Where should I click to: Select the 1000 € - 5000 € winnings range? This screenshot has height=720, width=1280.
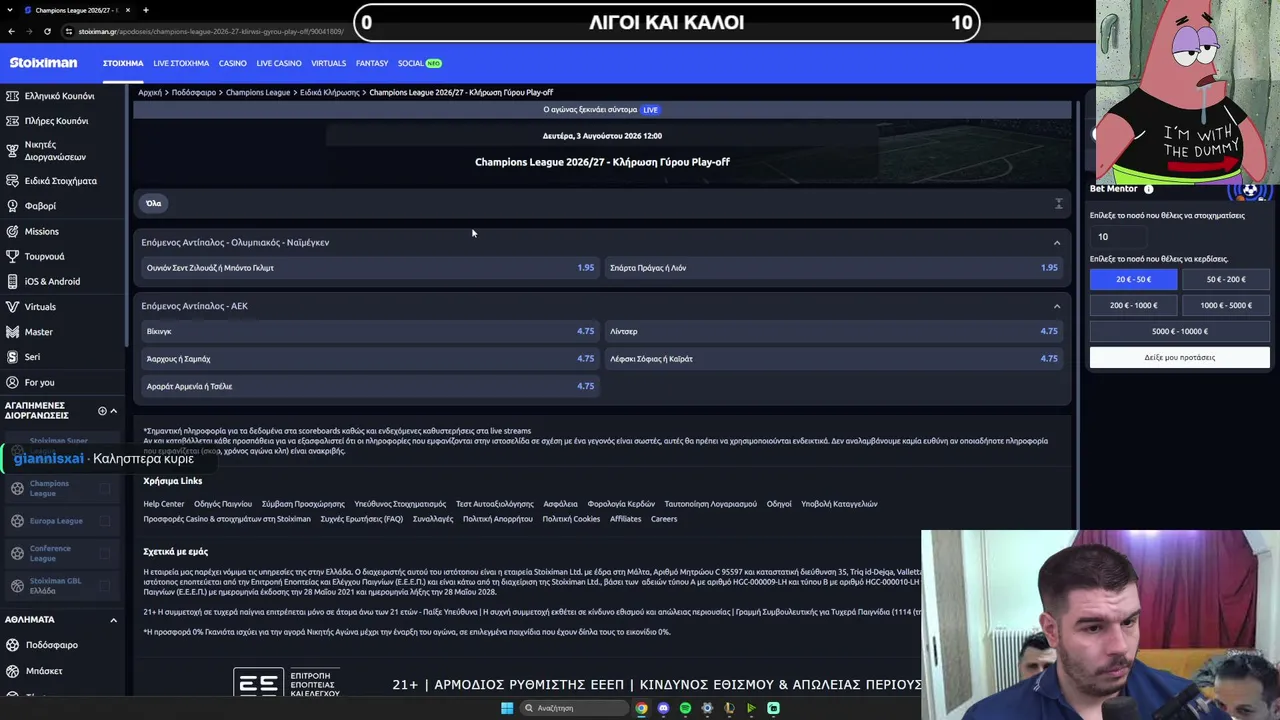tap(1226, 306)
